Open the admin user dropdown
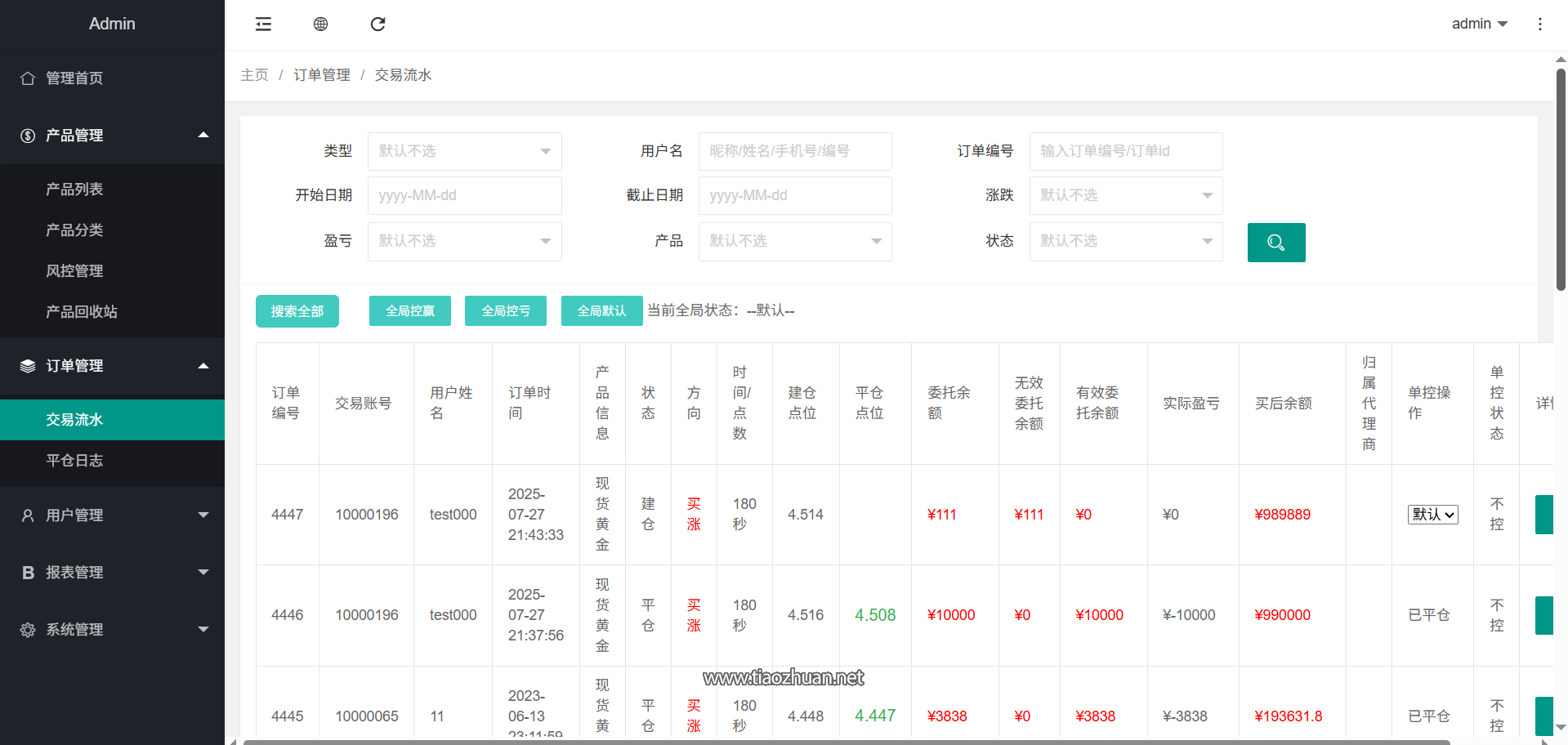This screenshot has height=745, width=1568. (1479, 25)
